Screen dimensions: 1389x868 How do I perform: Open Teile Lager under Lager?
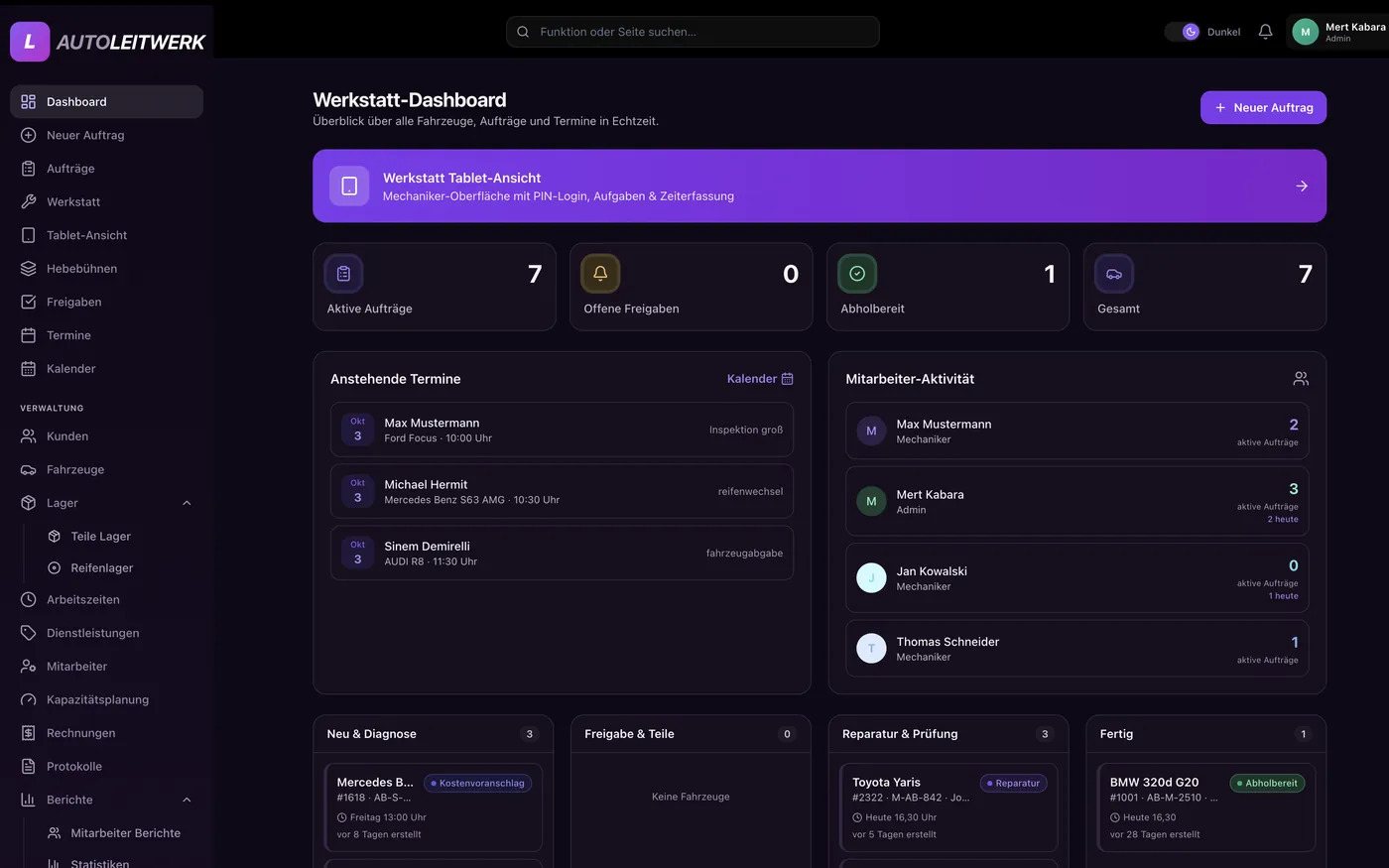119,536
